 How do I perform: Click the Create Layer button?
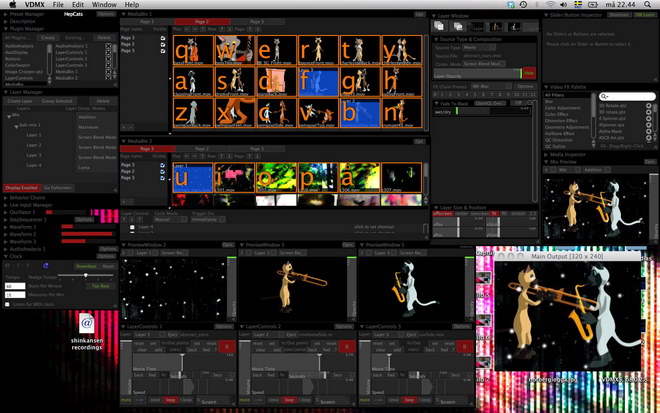point(20,101)
